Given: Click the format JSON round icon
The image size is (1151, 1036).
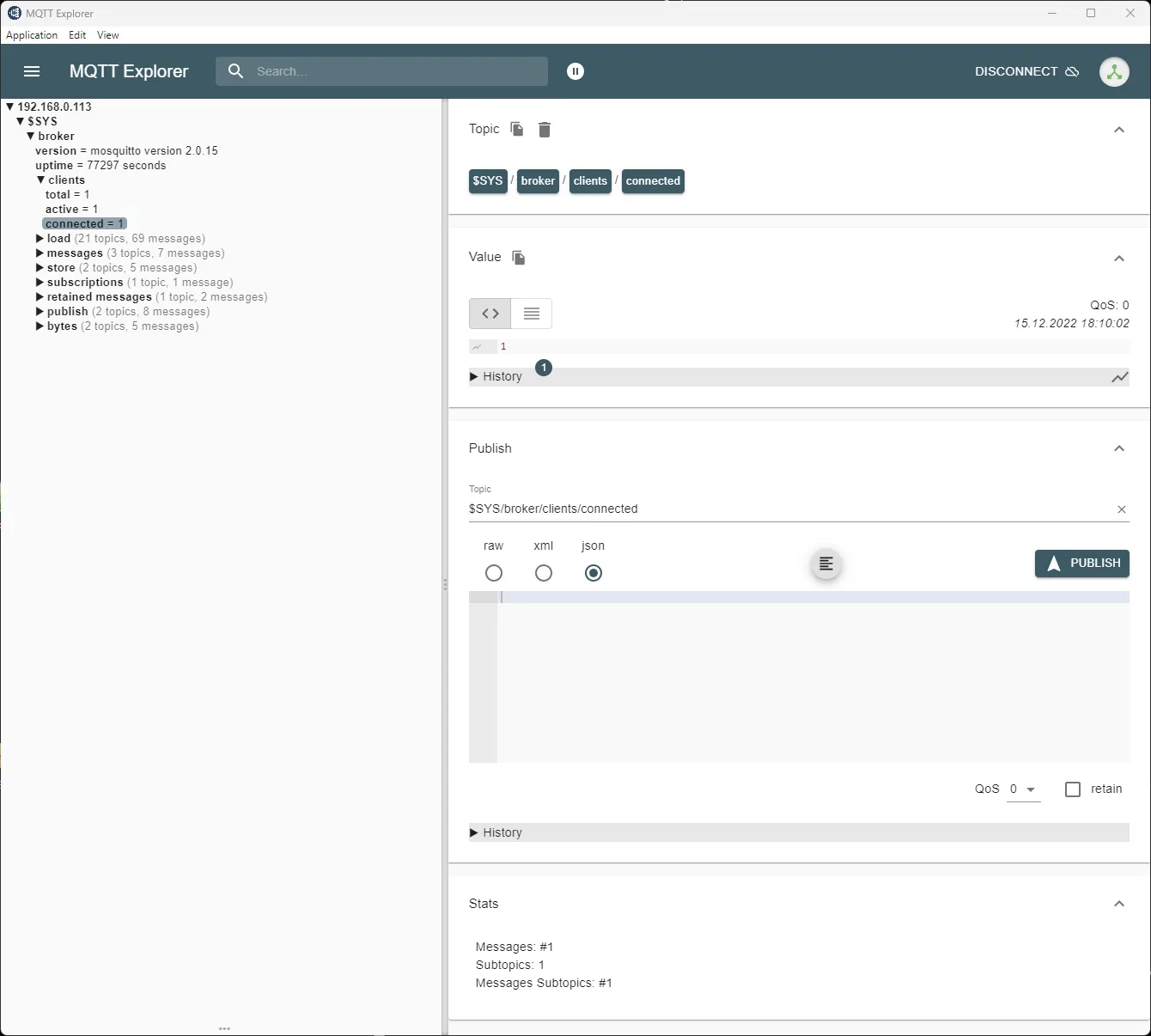Looking at the screenshot, I should point(826,564).
